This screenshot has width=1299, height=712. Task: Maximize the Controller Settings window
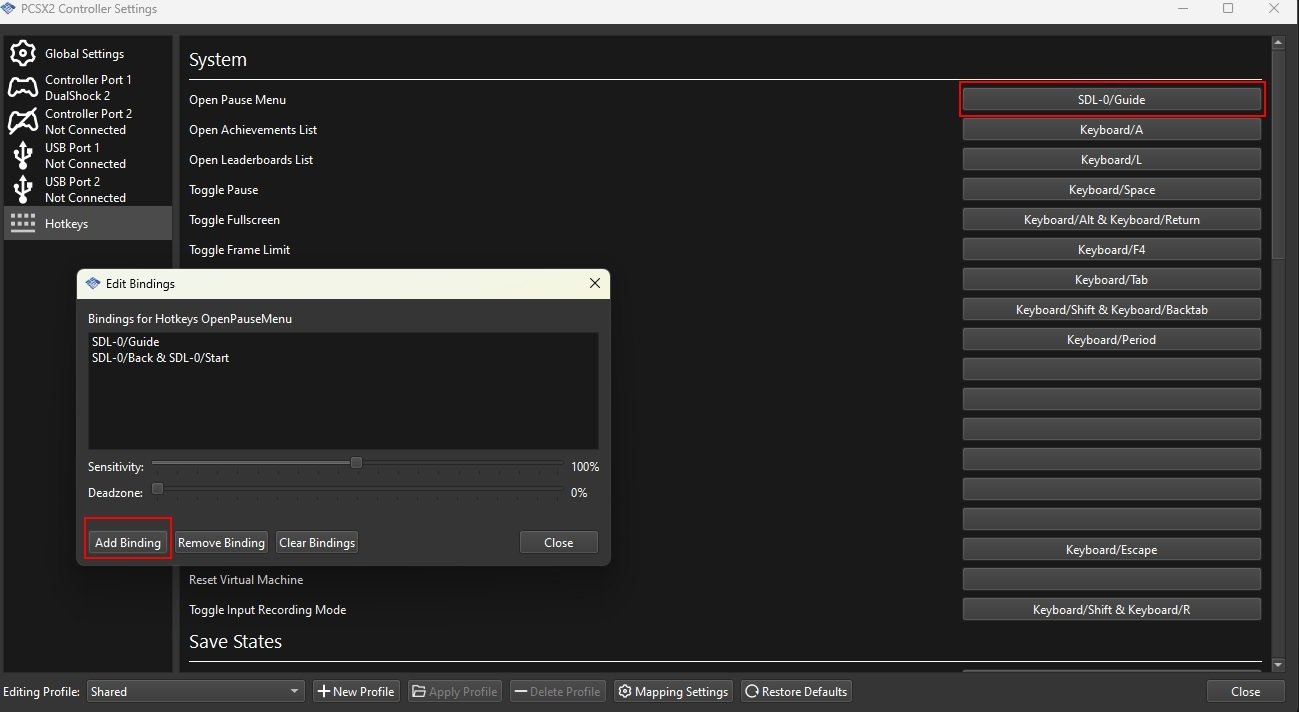click(x=1228, y=9)
